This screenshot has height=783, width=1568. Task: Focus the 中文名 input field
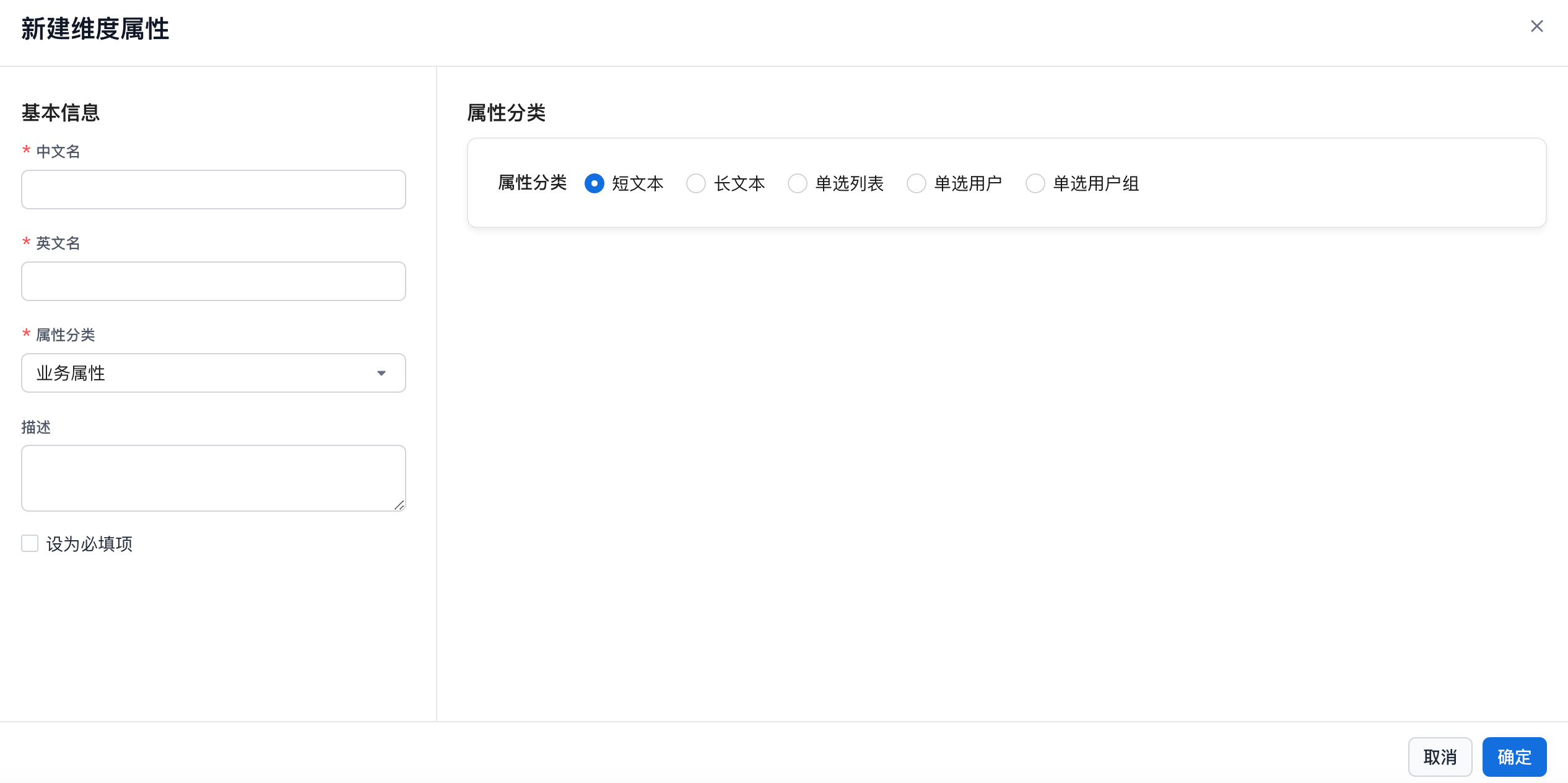213,190
